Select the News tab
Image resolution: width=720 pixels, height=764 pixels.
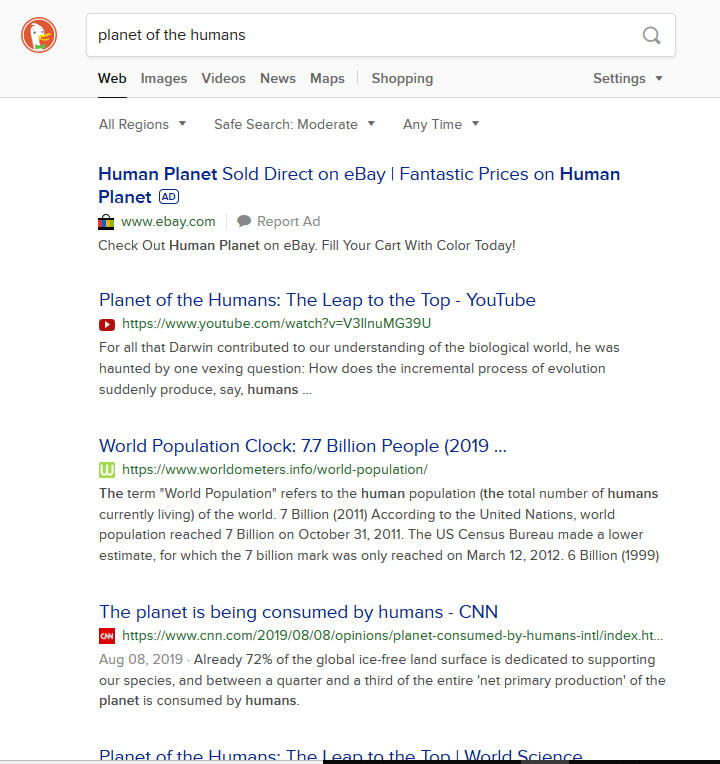point(278,79)
